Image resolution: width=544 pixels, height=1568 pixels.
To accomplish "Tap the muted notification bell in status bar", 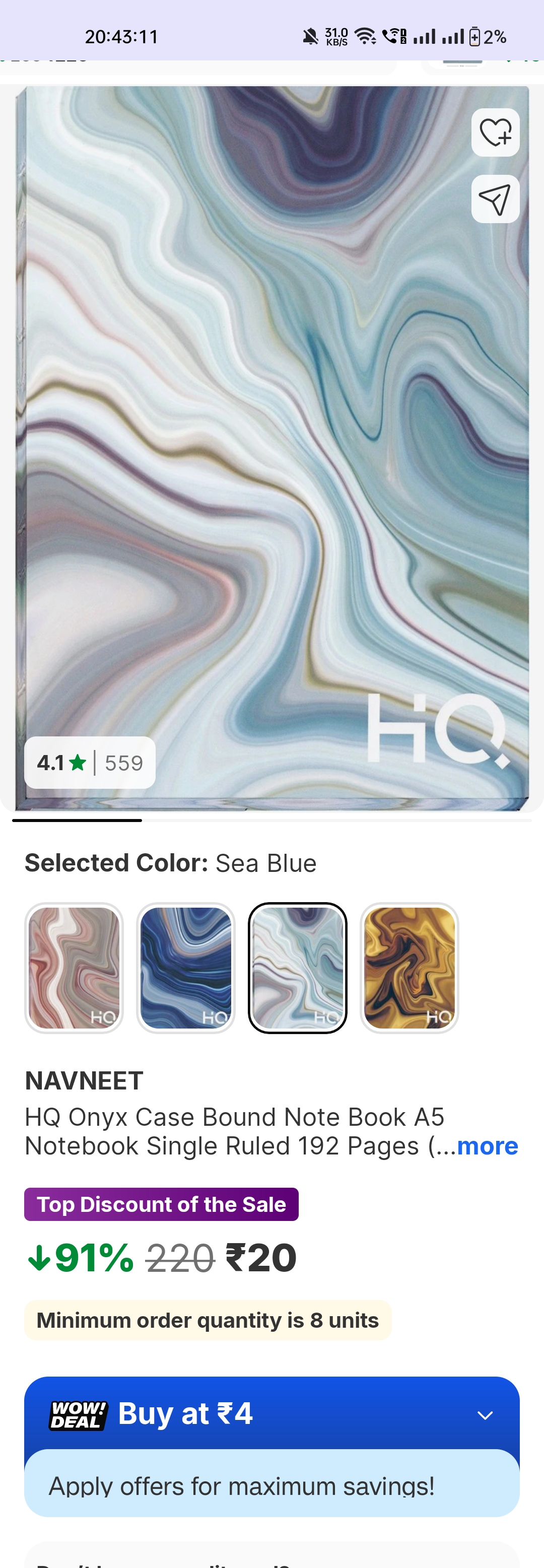I will point(310,37).
